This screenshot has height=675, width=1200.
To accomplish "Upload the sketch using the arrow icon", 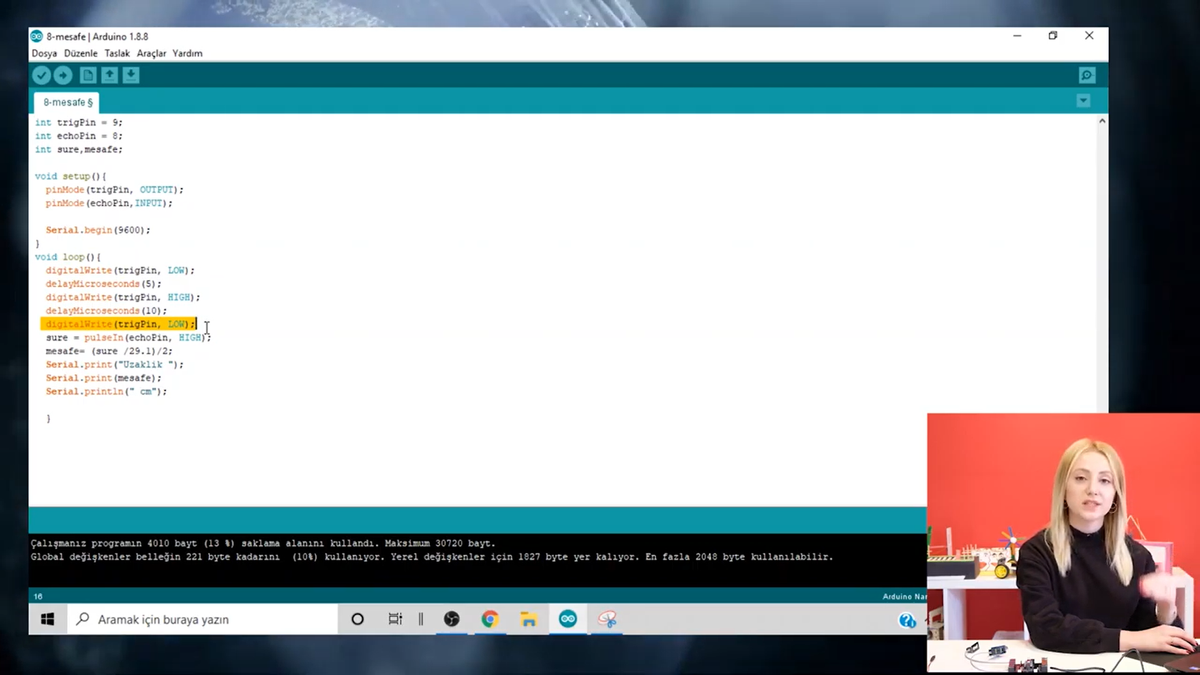I will (63, 75).
